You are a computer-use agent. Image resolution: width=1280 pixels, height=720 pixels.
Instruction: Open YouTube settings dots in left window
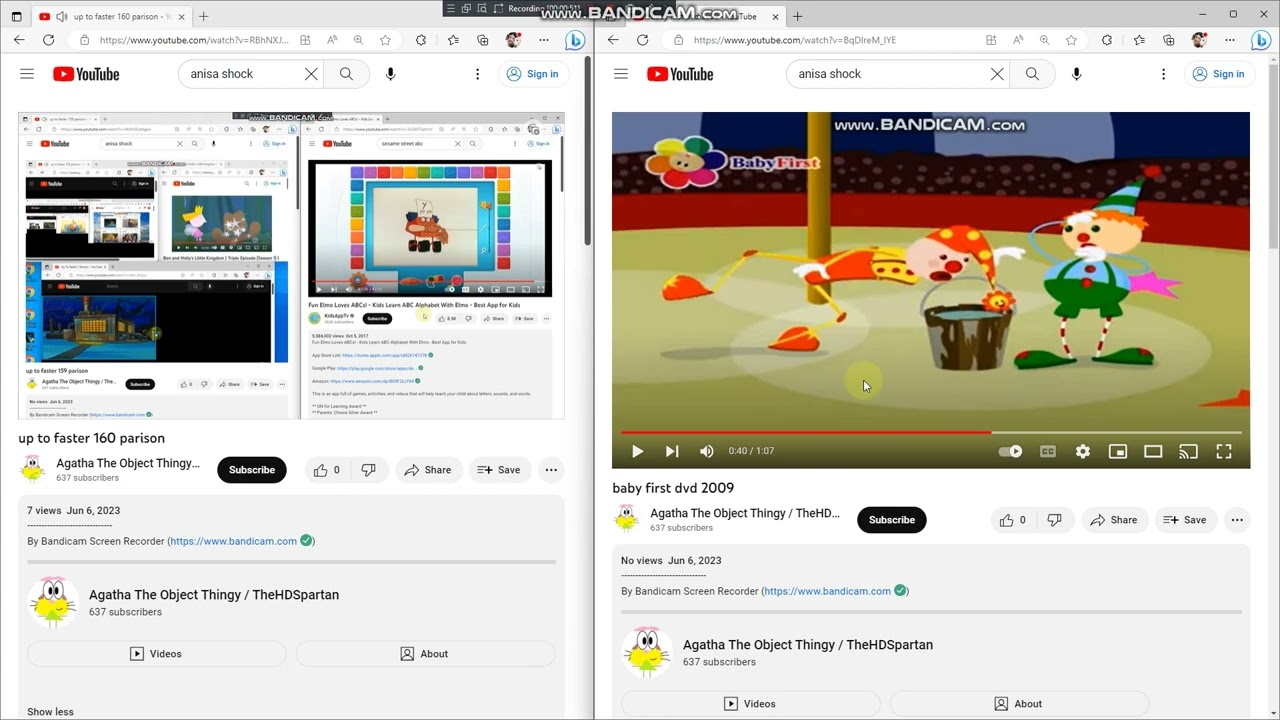(x=477, y=74)
